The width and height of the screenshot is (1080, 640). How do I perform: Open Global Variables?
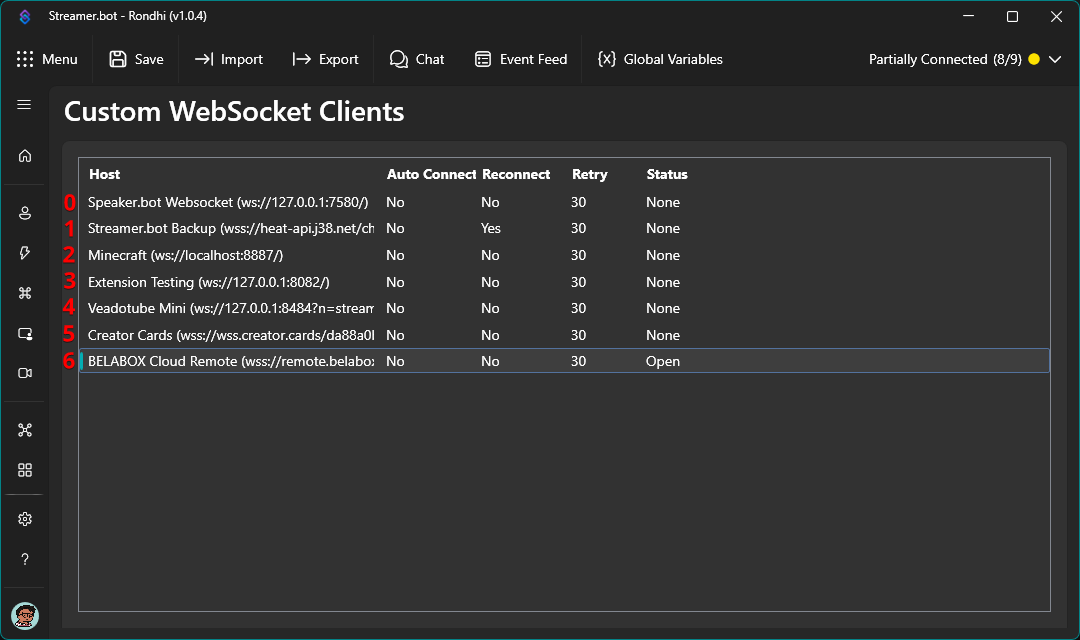point(660,59)
